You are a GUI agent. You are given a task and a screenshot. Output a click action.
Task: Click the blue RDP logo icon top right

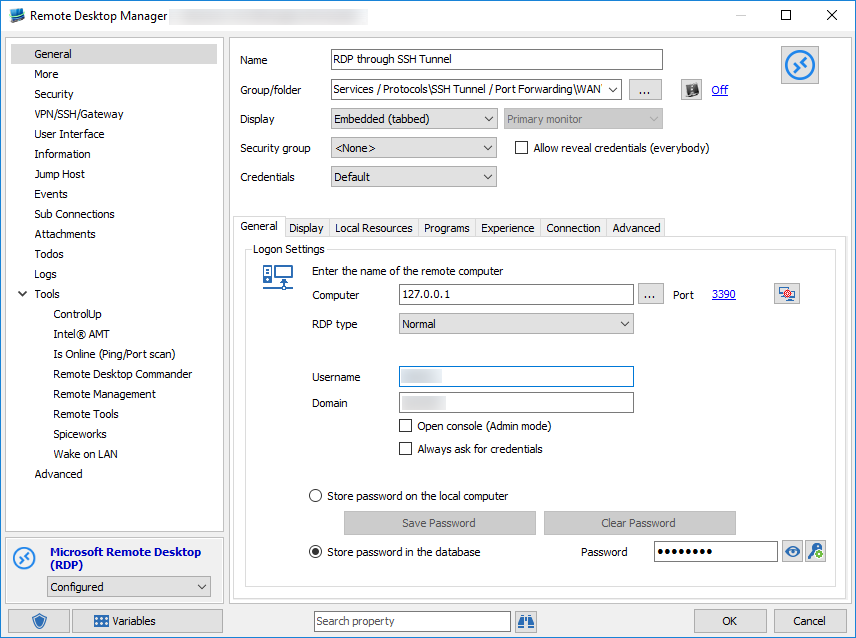[x=799, y=64]
